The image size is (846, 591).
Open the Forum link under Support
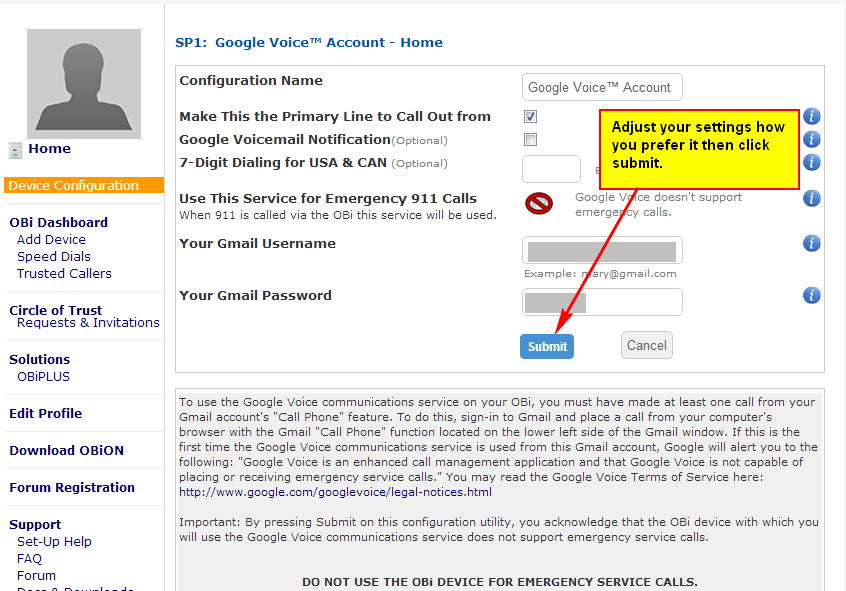click(x=36, y=575)
